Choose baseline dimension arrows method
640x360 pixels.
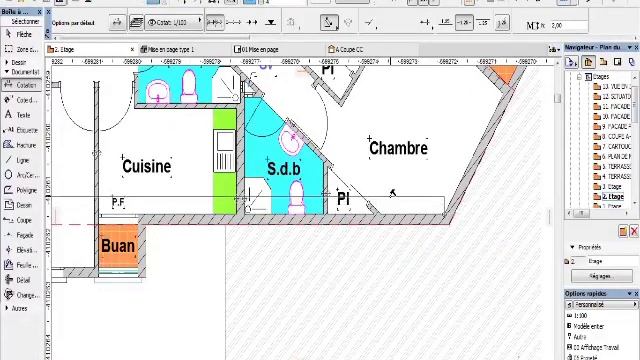click(x=252, y=22)
